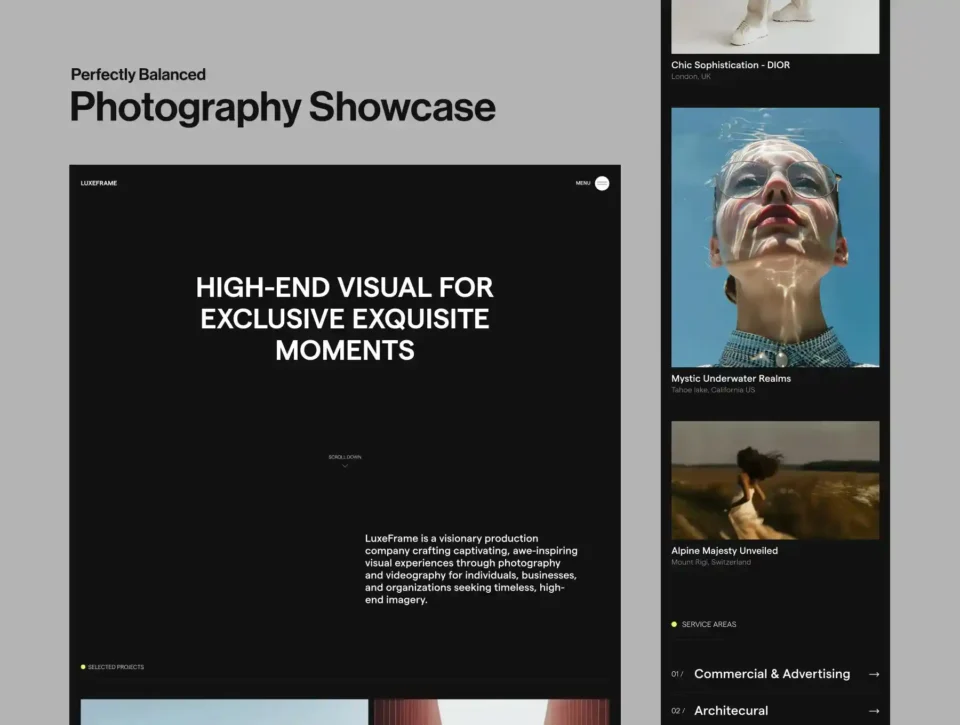960x725 pixels.
Task: Click the yellow dot beside Service Areas
Action: click(x=674, y=624)
